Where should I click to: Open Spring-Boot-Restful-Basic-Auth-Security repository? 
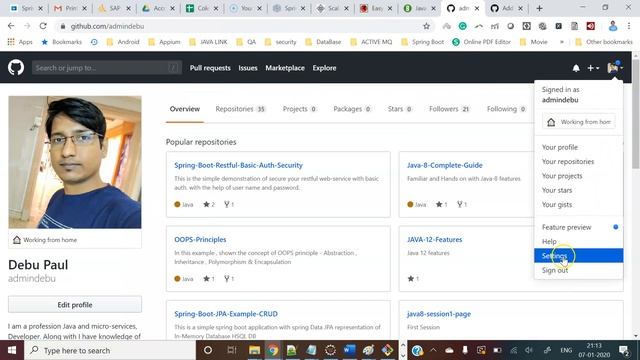238,165
